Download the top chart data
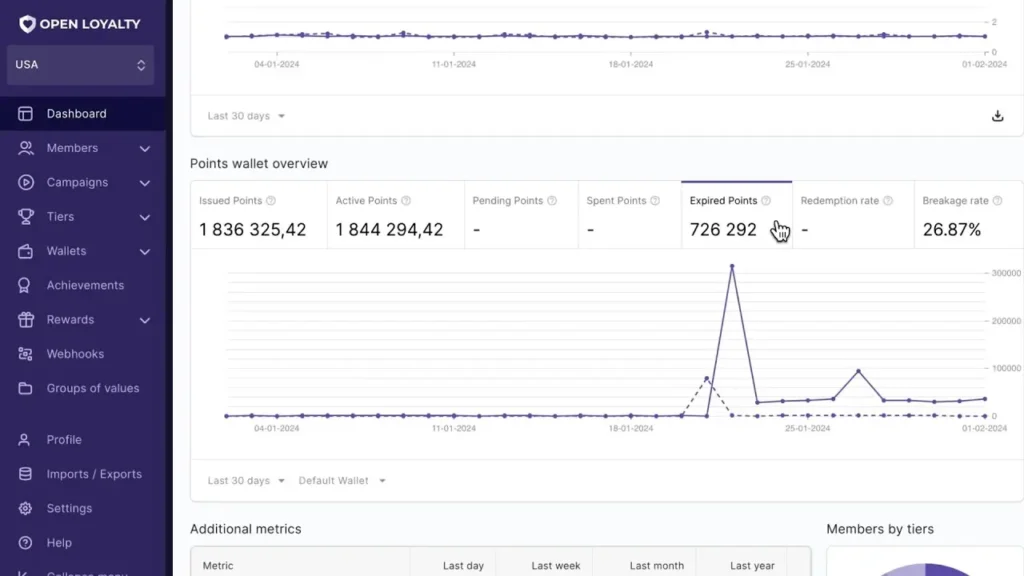The width and height of the screenshot is (1024, 576). 997,116
